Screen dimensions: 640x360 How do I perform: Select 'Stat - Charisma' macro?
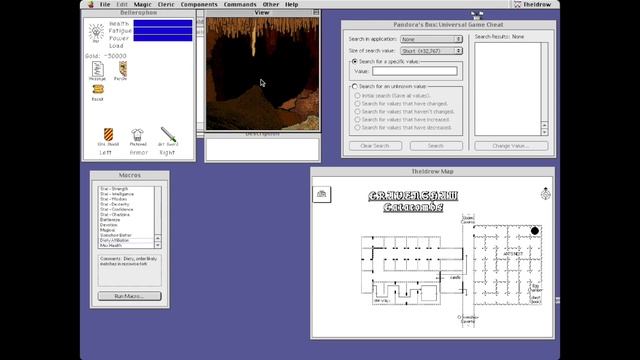pos(115,215)
